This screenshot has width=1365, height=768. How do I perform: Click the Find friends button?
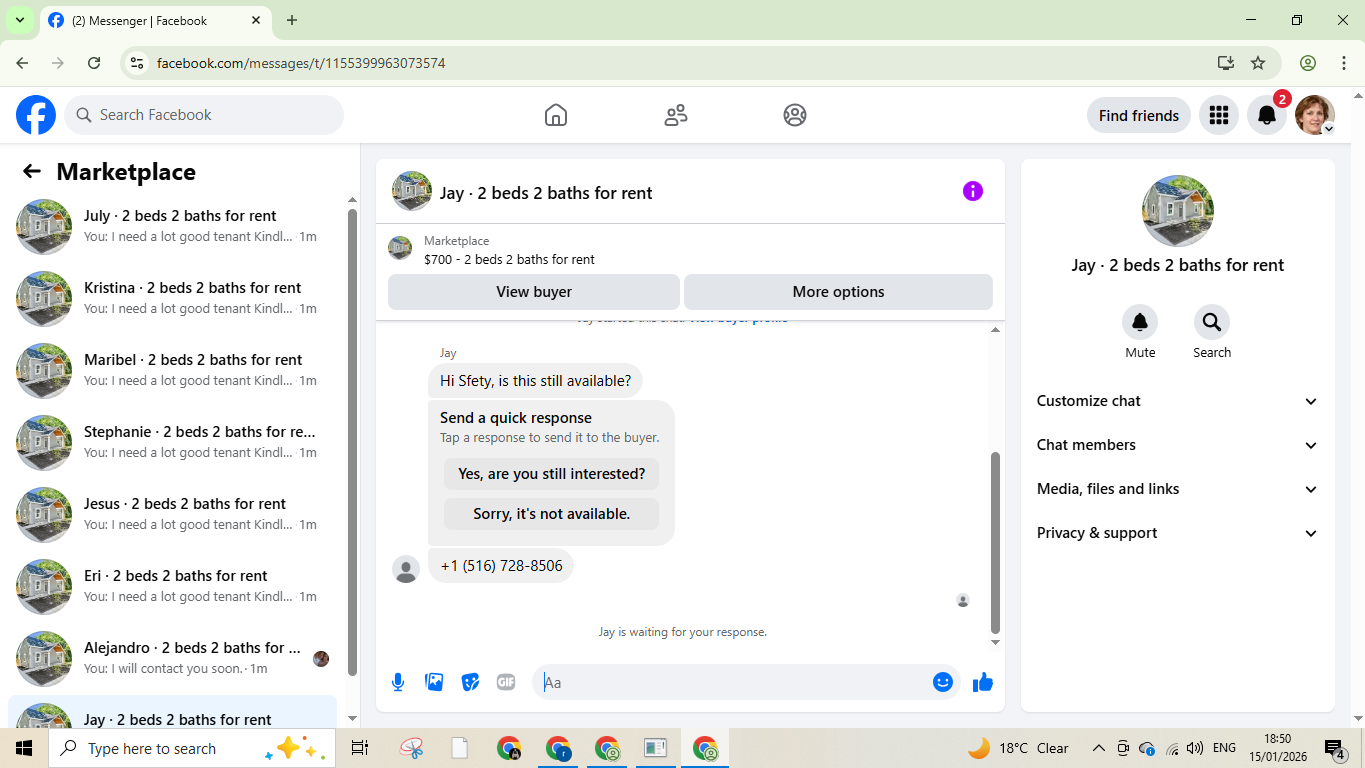(1139, 115)
